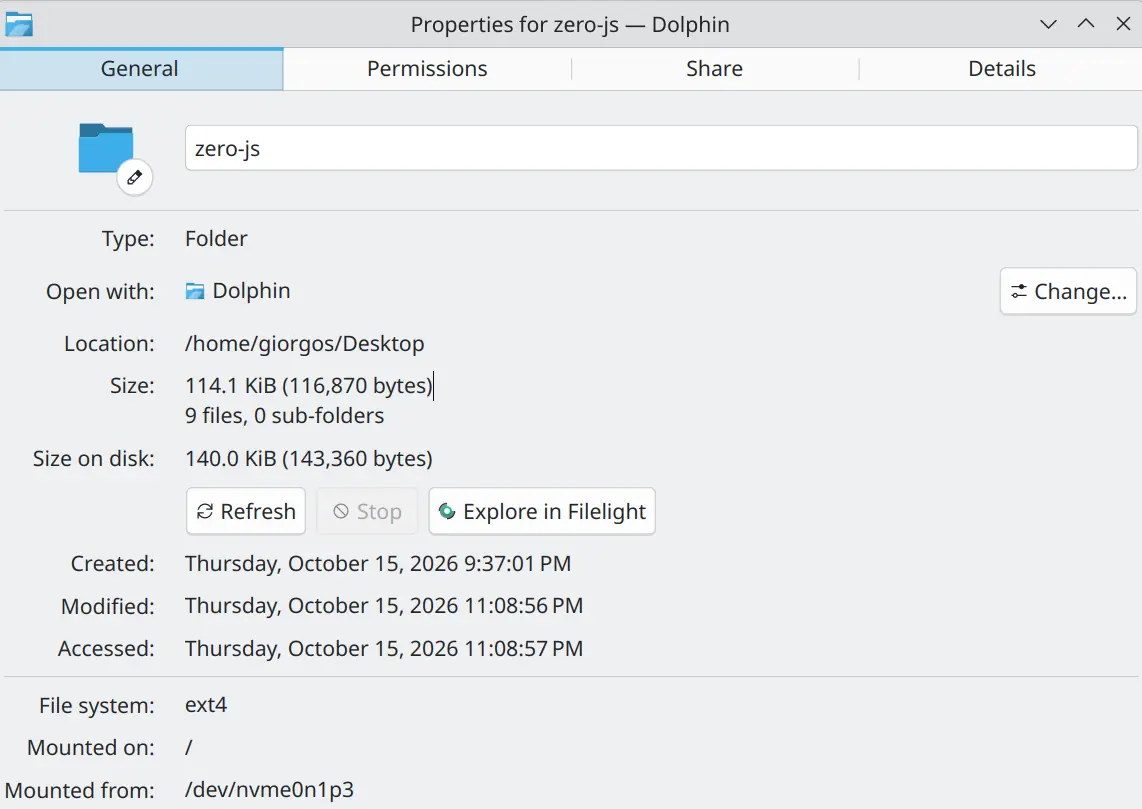Click the file system value ext4

coord(206,705)
